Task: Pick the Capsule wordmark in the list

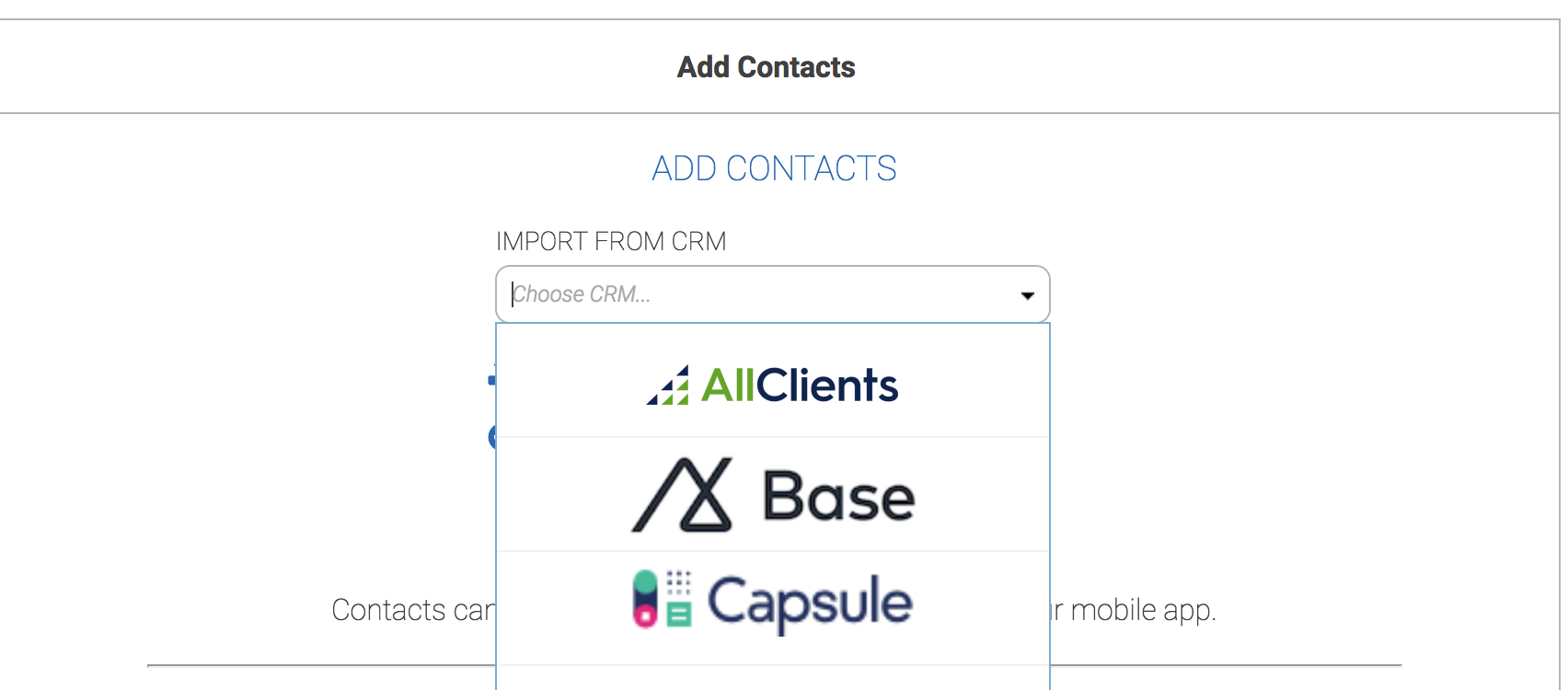Action: [x=809, y=602]
